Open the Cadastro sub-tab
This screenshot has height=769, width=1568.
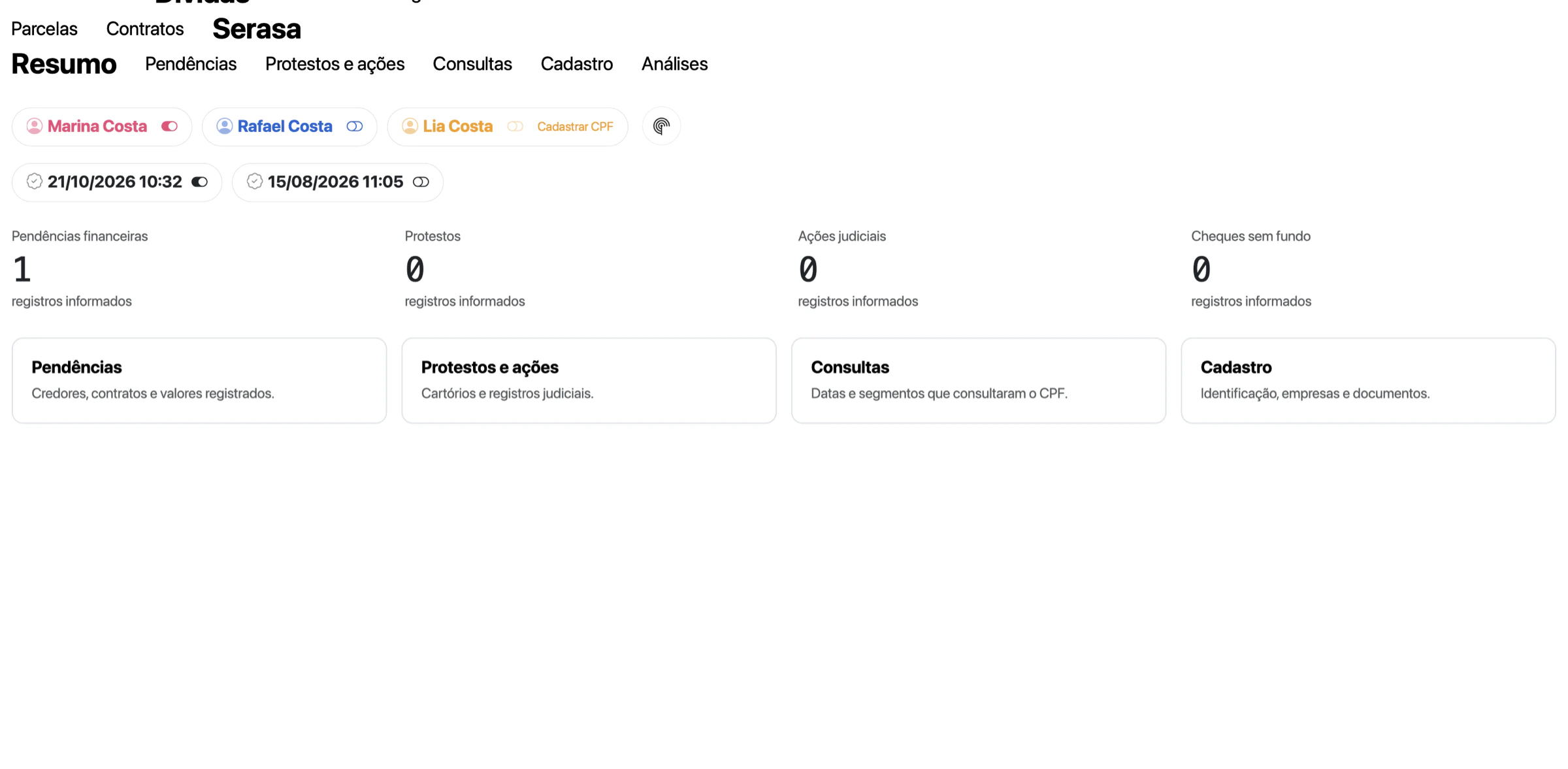coord(577,64)
